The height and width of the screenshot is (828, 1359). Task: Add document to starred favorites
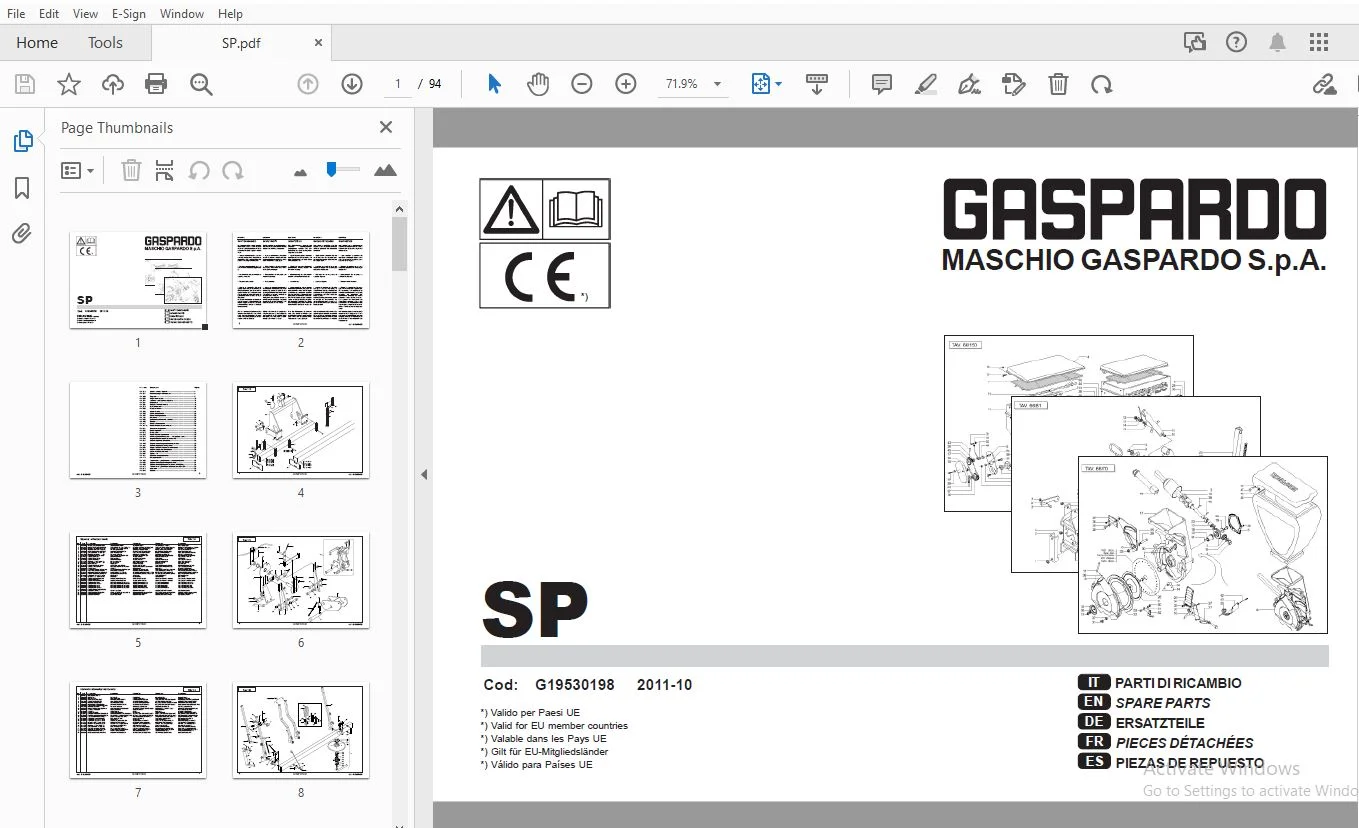click(69, 85)
